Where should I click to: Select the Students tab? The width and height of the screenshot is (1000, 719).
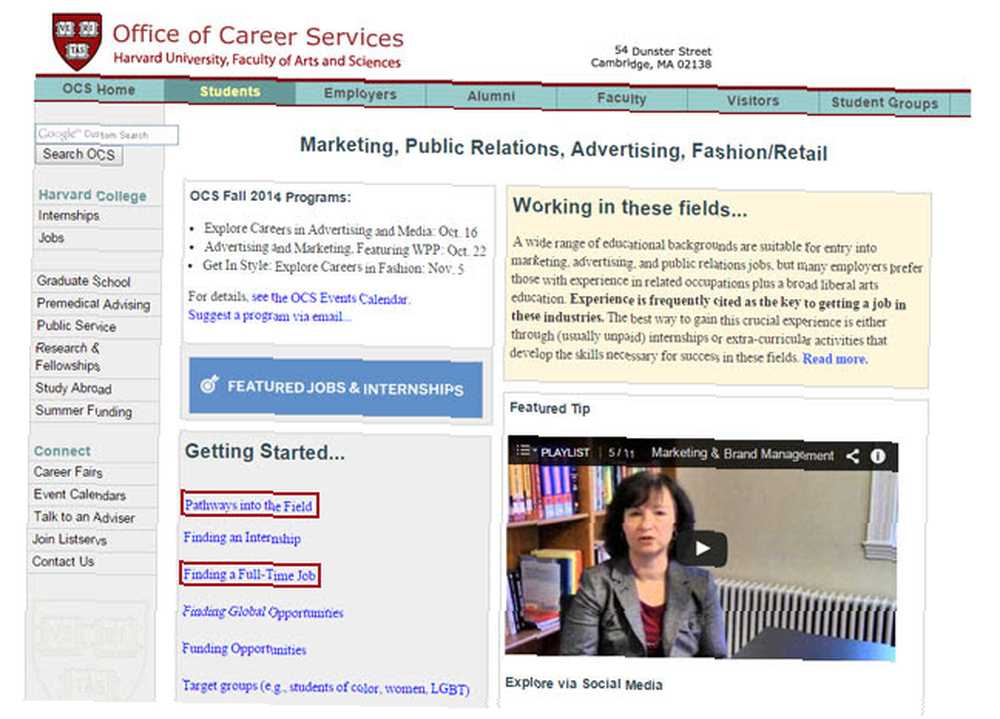(x=230, y=91)
